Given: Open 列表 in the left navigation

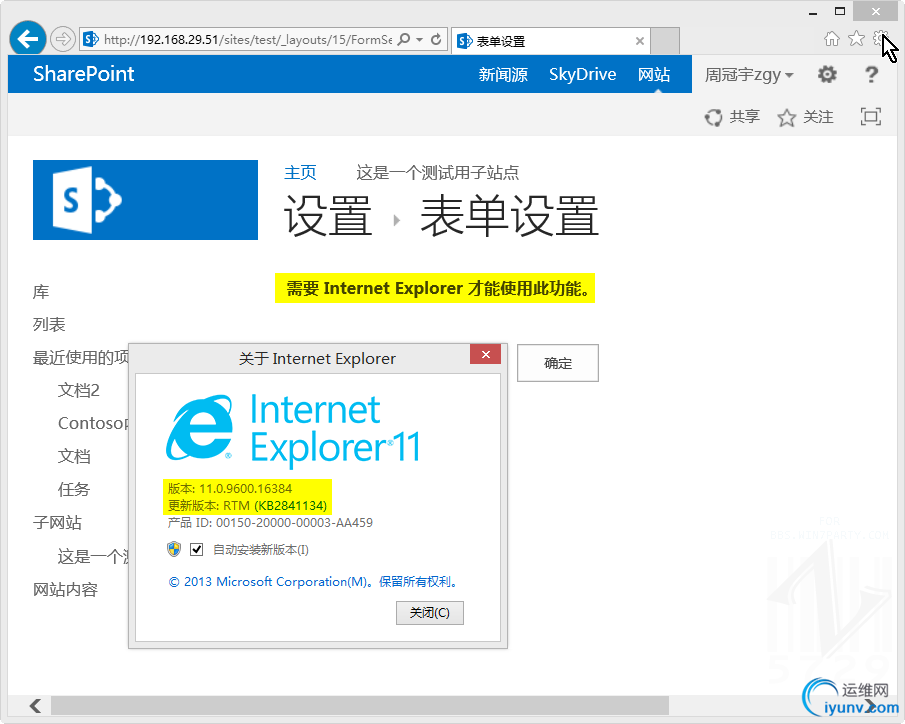Looking at the screenshot, I should coord(49,324).
